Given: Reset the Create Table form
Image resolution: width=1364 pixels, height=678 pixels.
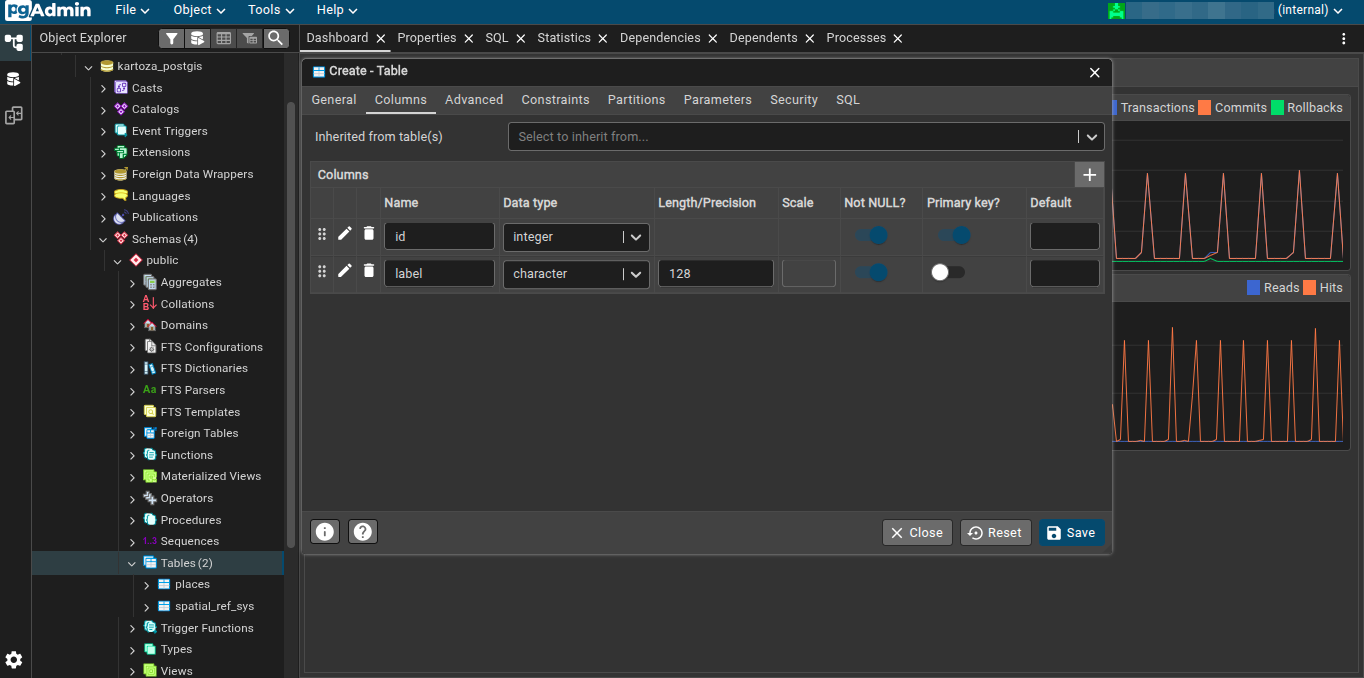Looking at the screenshot, I should [995, 532].
